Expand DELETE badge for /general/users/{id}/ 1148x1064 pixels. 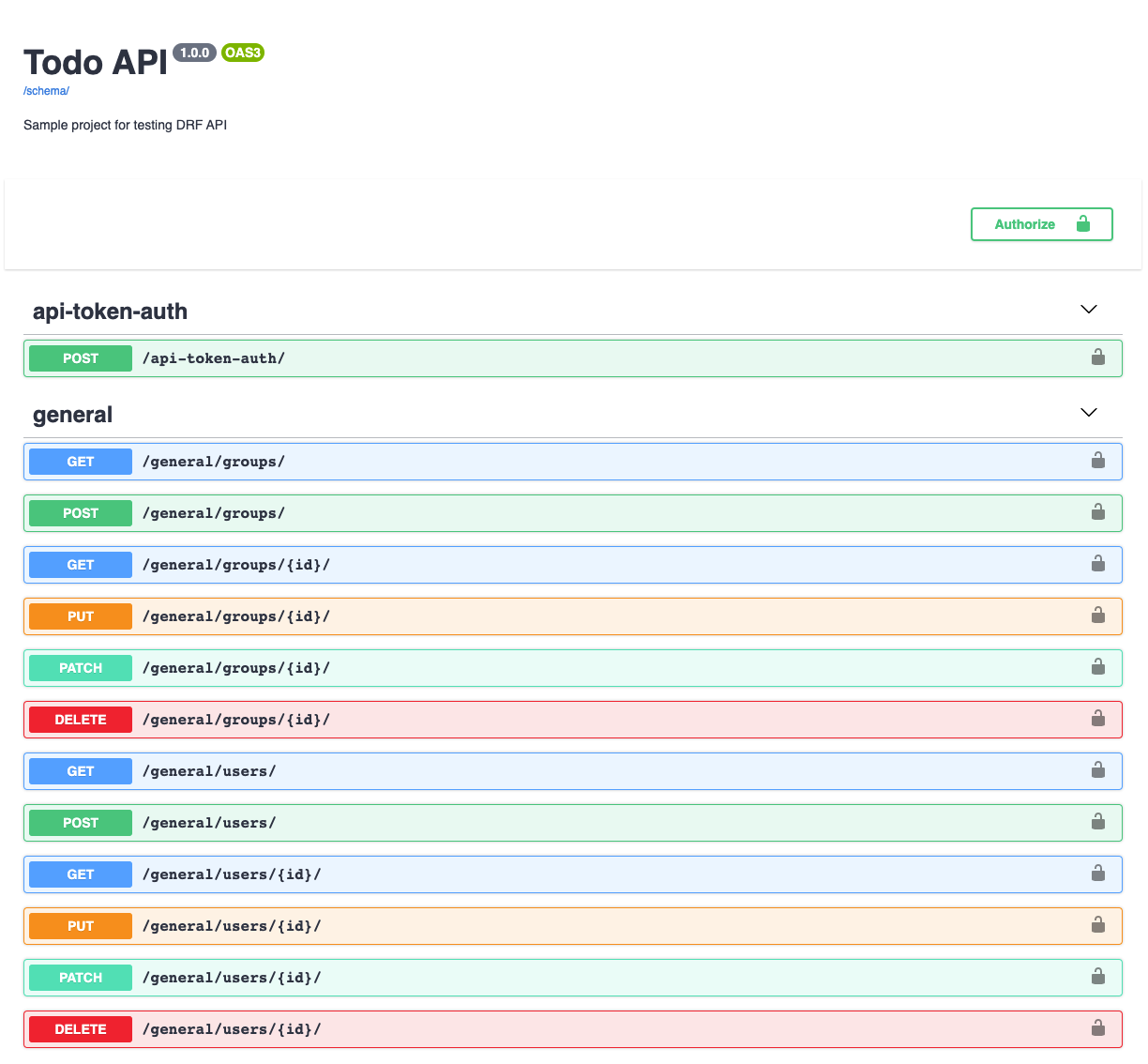tap(81, 1029)
